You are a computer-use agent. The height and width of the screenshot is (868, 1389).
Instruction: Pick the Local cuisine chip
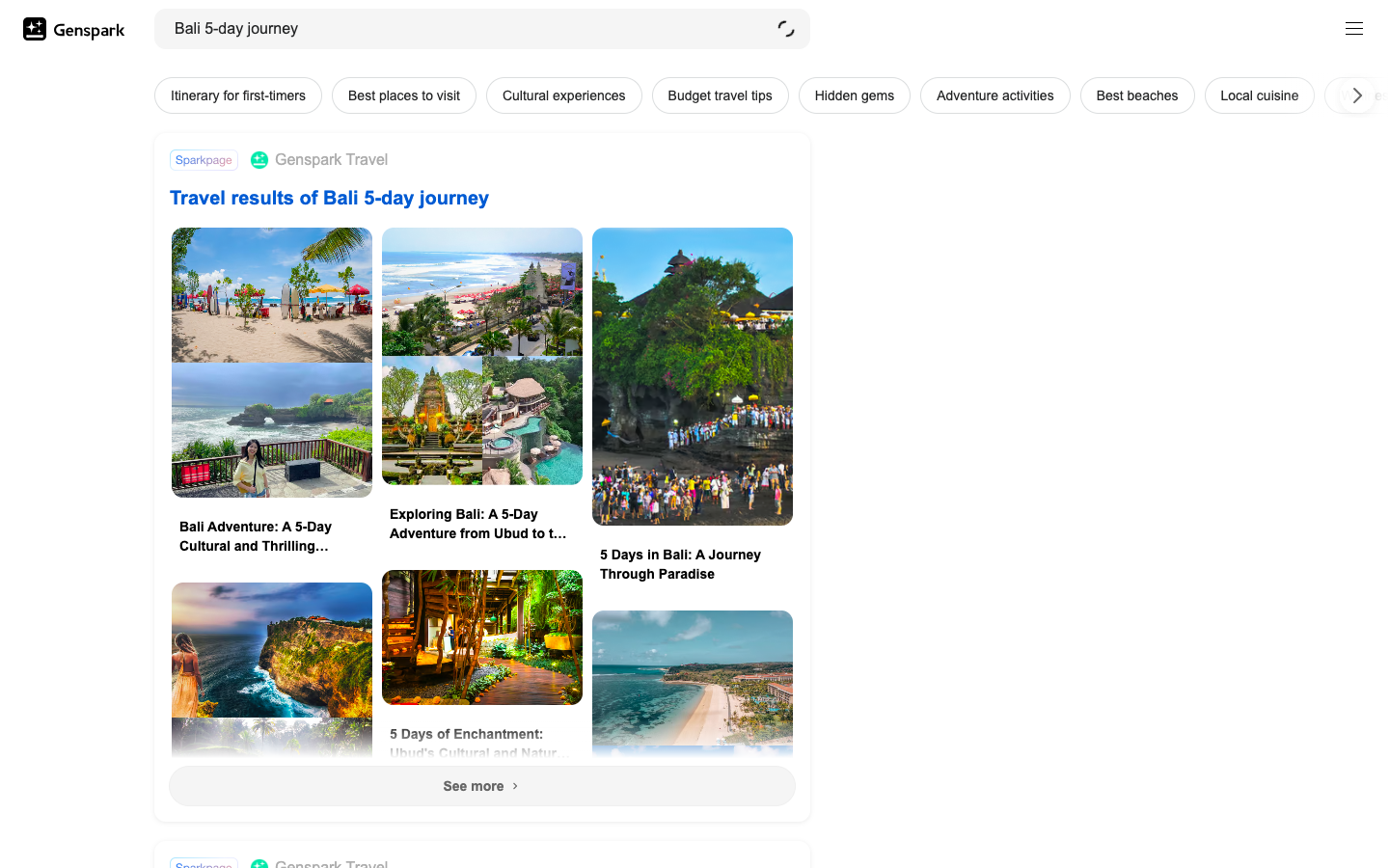point(1260,95)
